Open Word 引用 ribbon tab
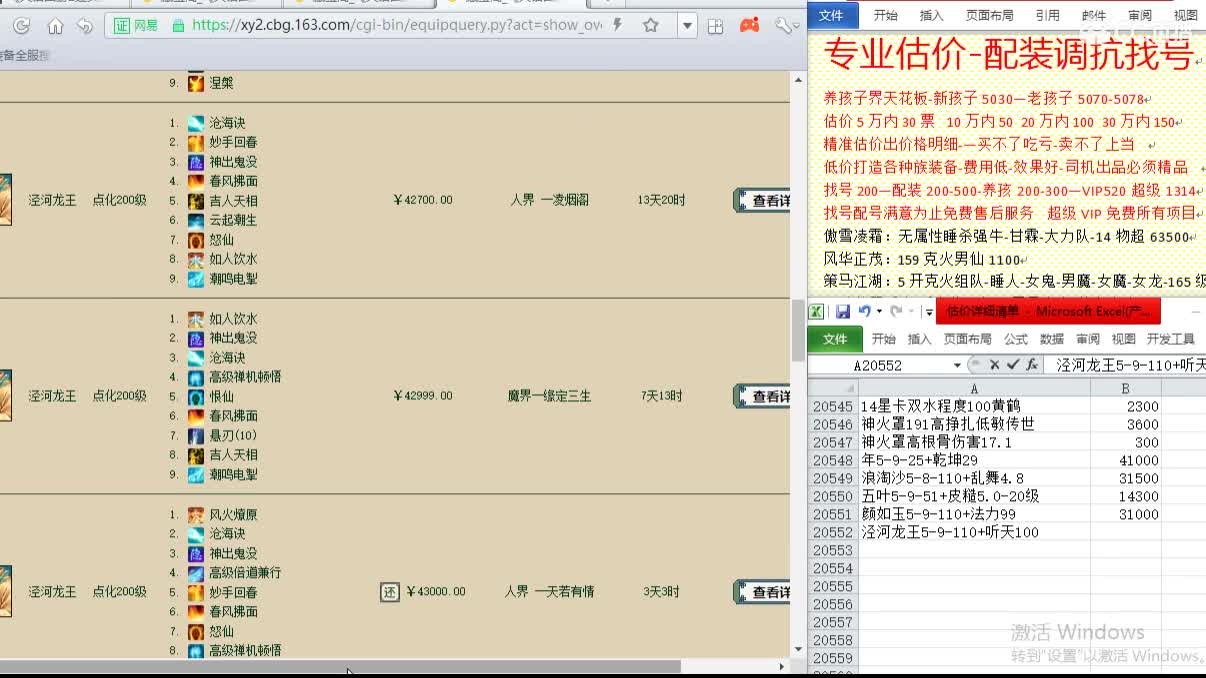Viewport: 1206px width, 678px height. [x=1047, y=15]
